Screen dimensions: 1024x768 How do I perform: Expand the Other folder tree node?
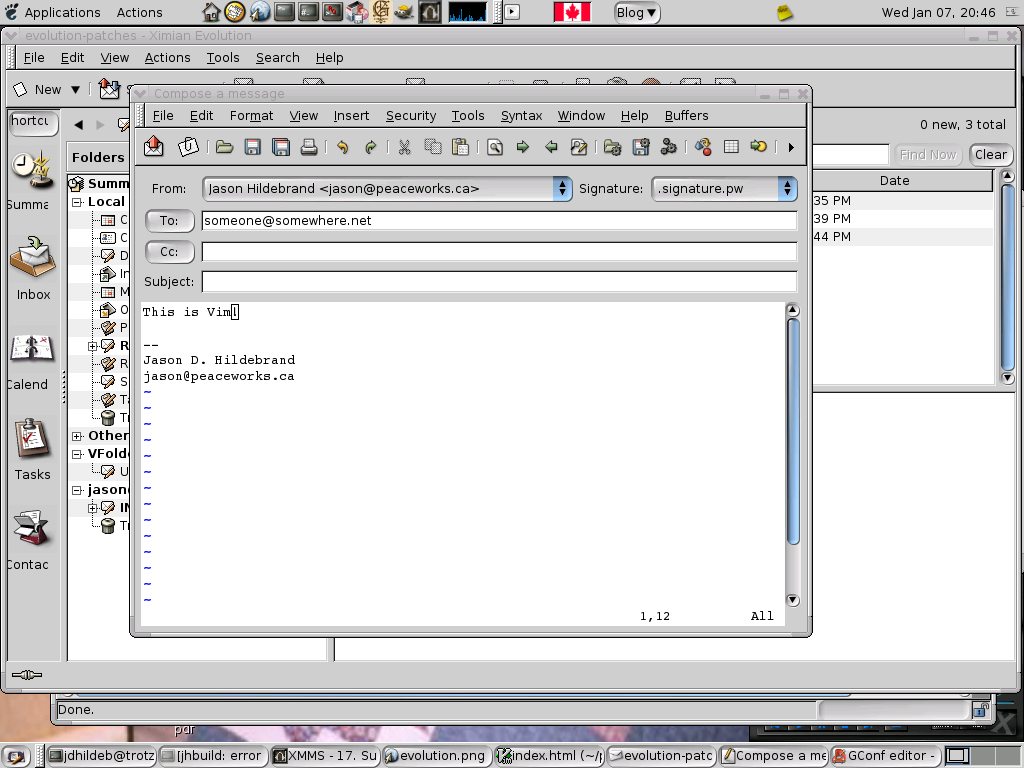[77, 436]
